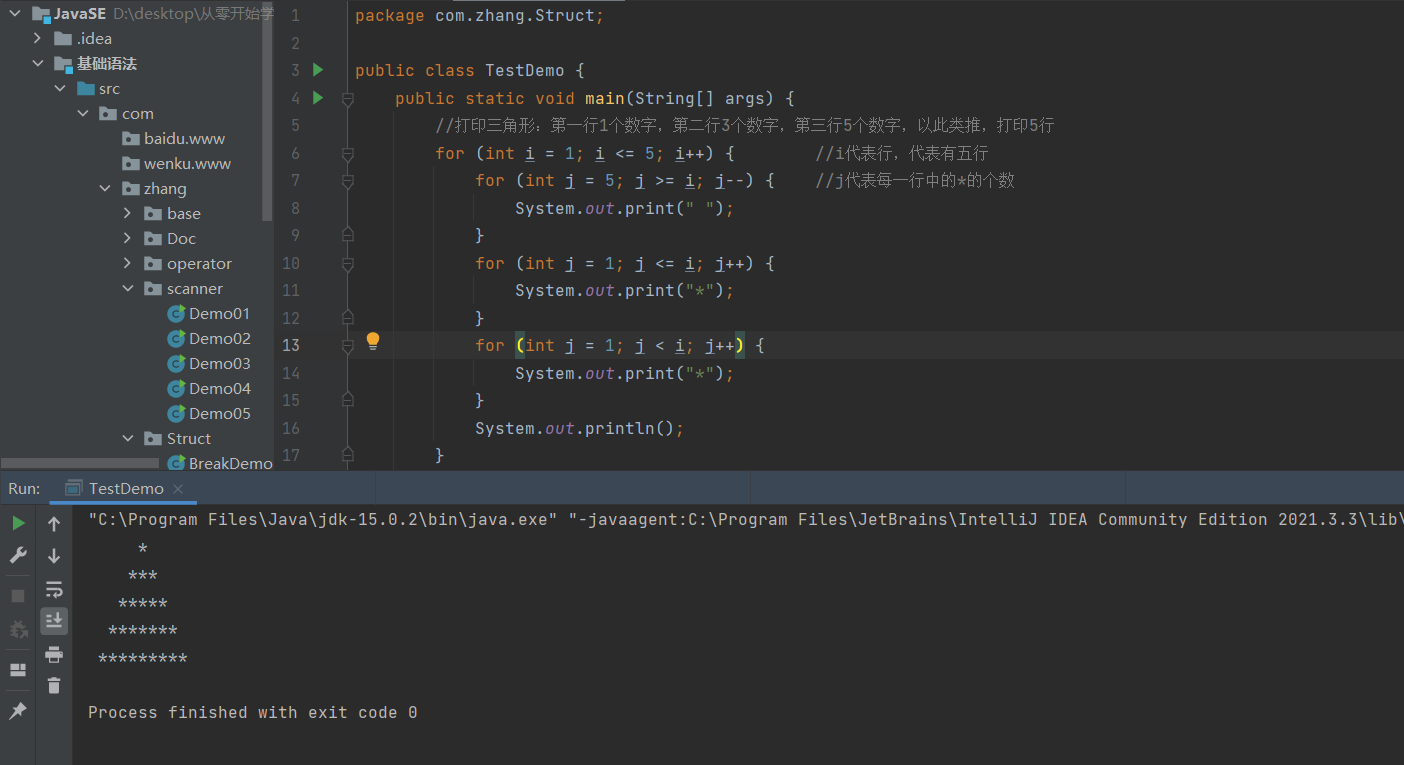Switch to the TestDemo run tab
1404x765 pixels.
tap(125, 489)
